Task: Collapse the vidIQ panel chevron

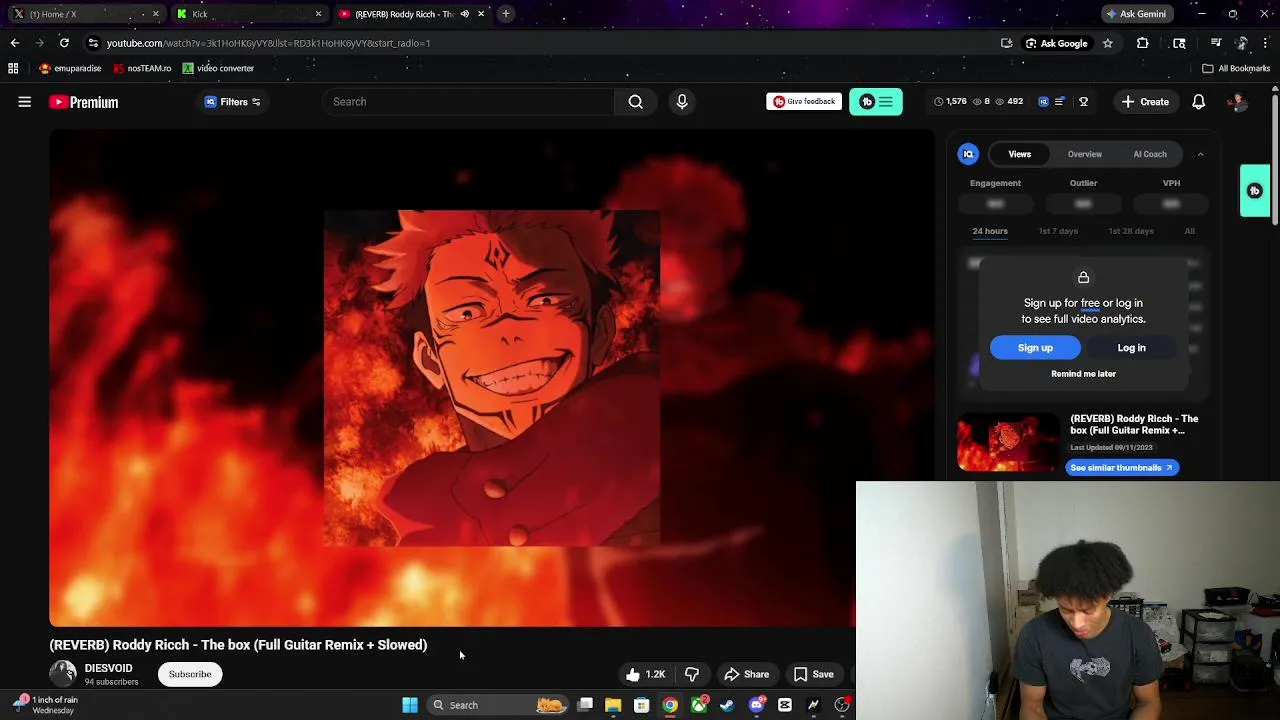Action: [x=1200, y=154]
